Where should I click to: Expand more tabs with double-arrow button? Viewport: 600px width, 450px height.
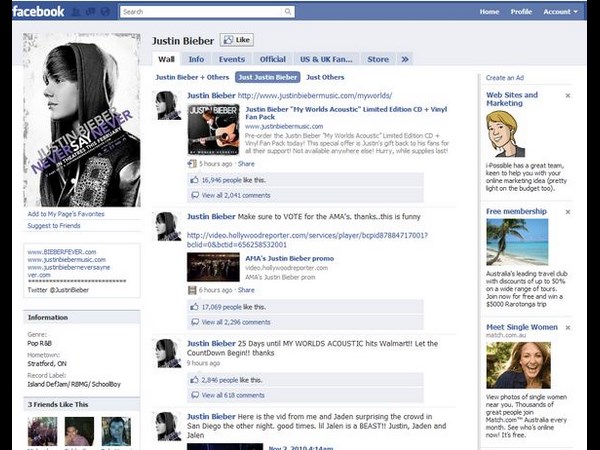pos(405,59)
